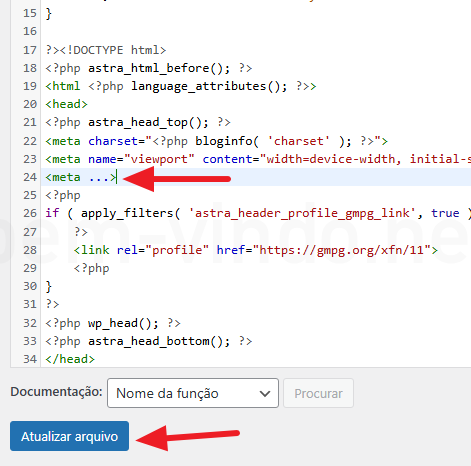Click meta viewport line 23
The width and height of the screenshot is (471, 466).
[x=258, y=159]
